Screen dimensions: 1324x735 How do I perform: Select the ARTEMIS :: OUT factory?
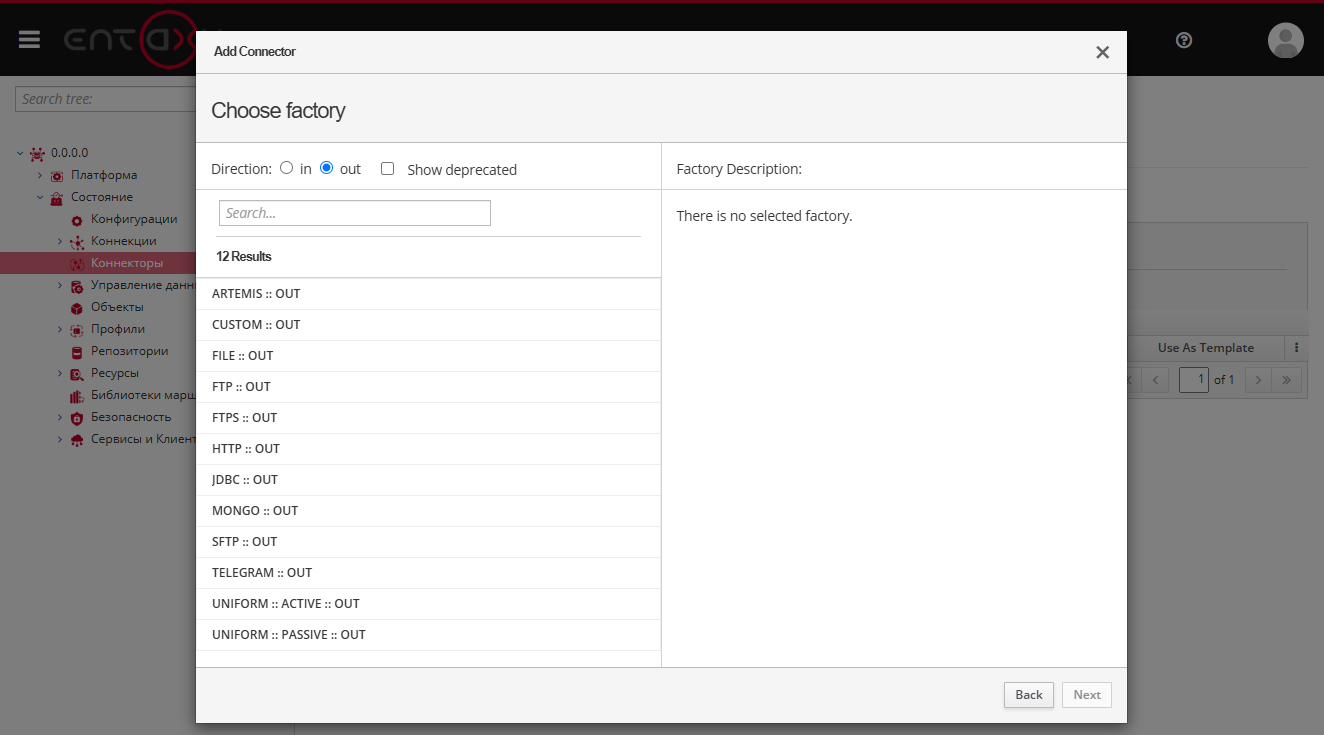256,294
